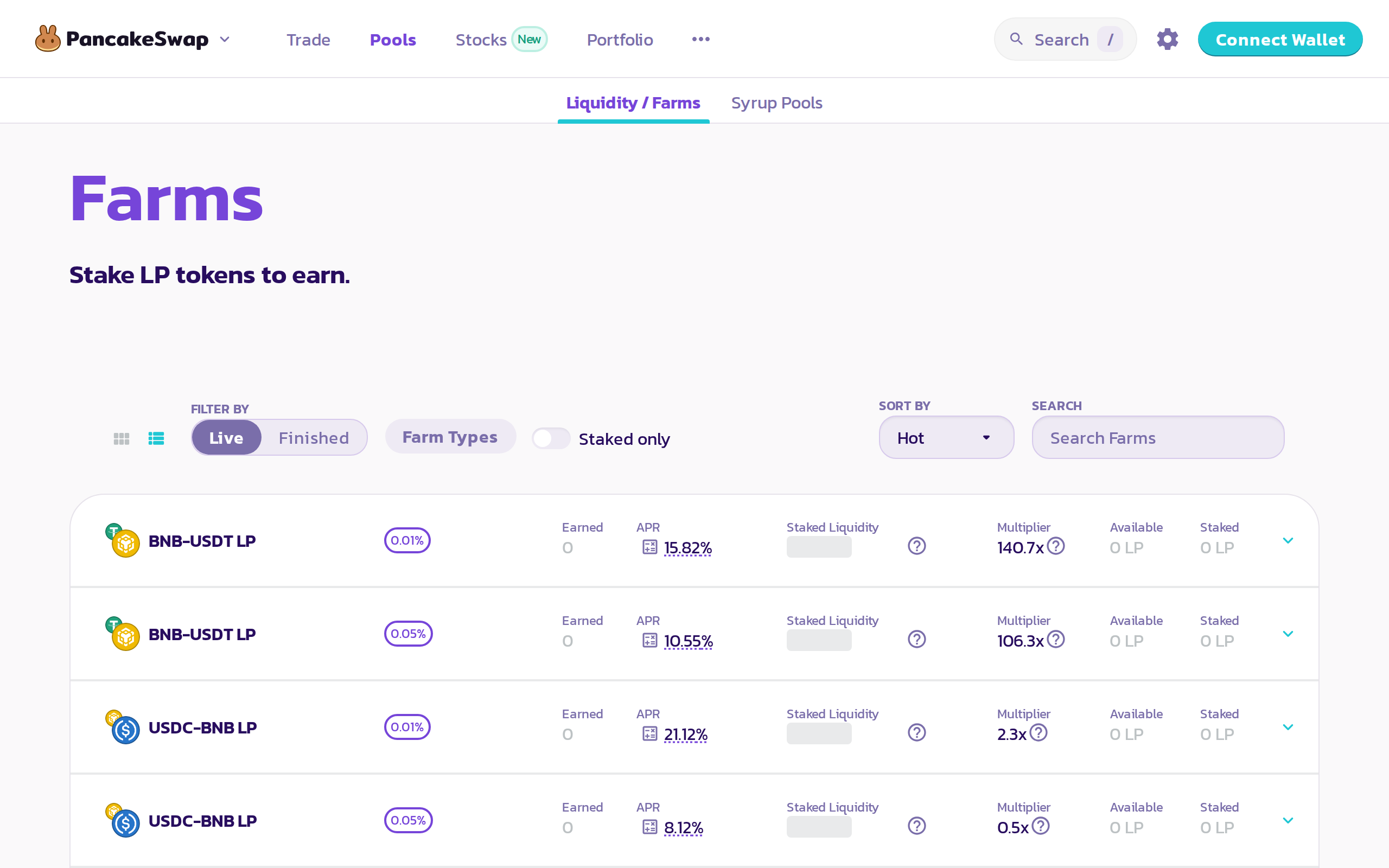This screenshot has width=1389, height=868.
Task: Open APR calculator for 8.12% USDC-BNB farm
Action: pyautogui.click(x=649, y=827)
